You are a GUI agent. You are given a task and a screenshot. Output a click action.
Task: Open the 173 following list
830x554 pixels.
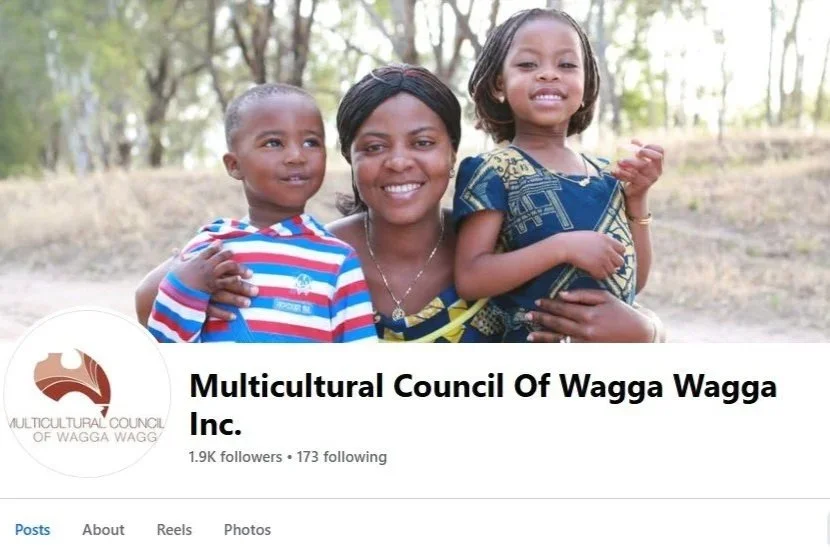pyautogui.click(x=341, y=457)
